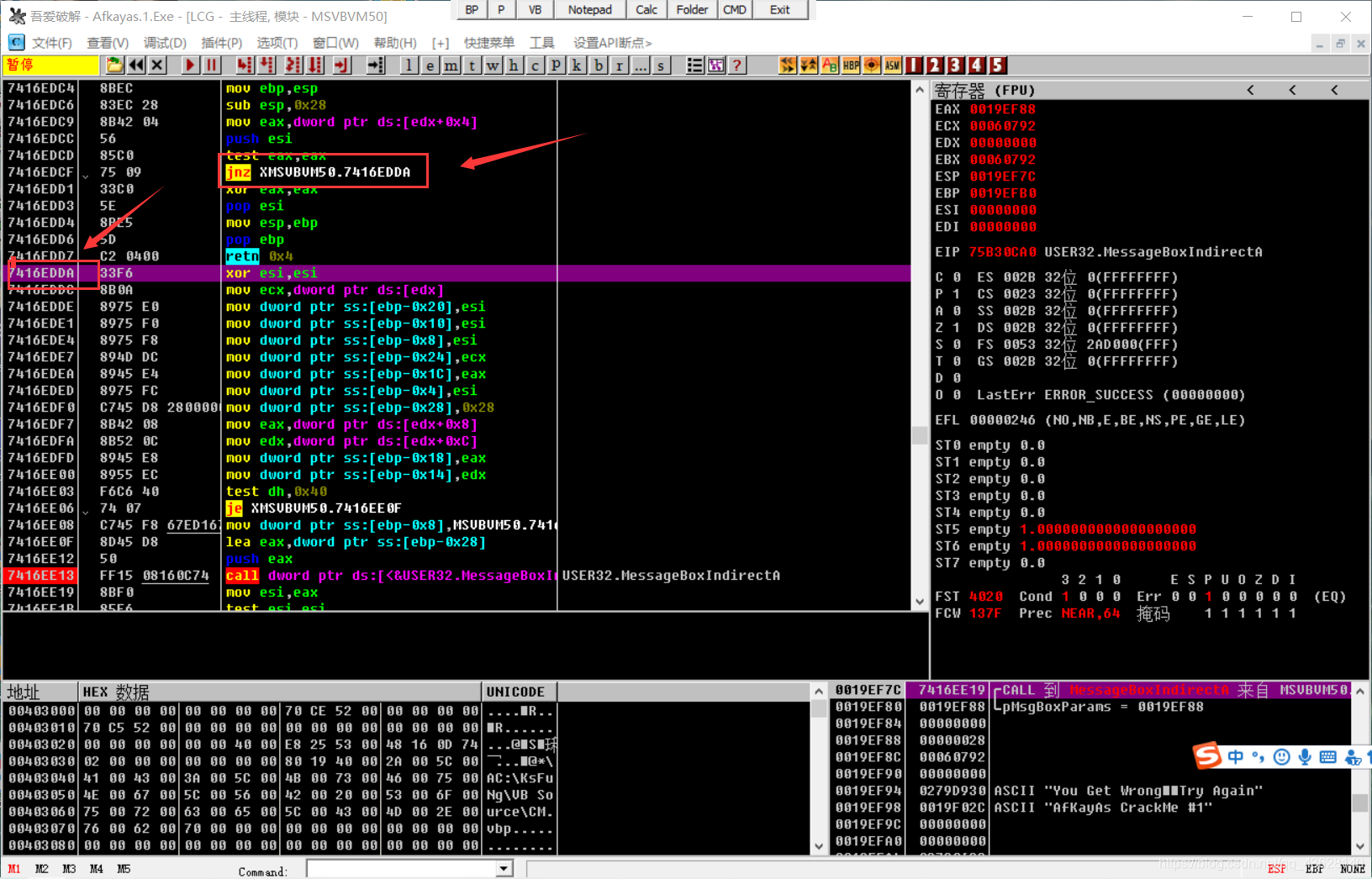Open the 插件(P) menu
Image resolution: width=1372 pixels, height=879 pixels.
click(222, 43)
